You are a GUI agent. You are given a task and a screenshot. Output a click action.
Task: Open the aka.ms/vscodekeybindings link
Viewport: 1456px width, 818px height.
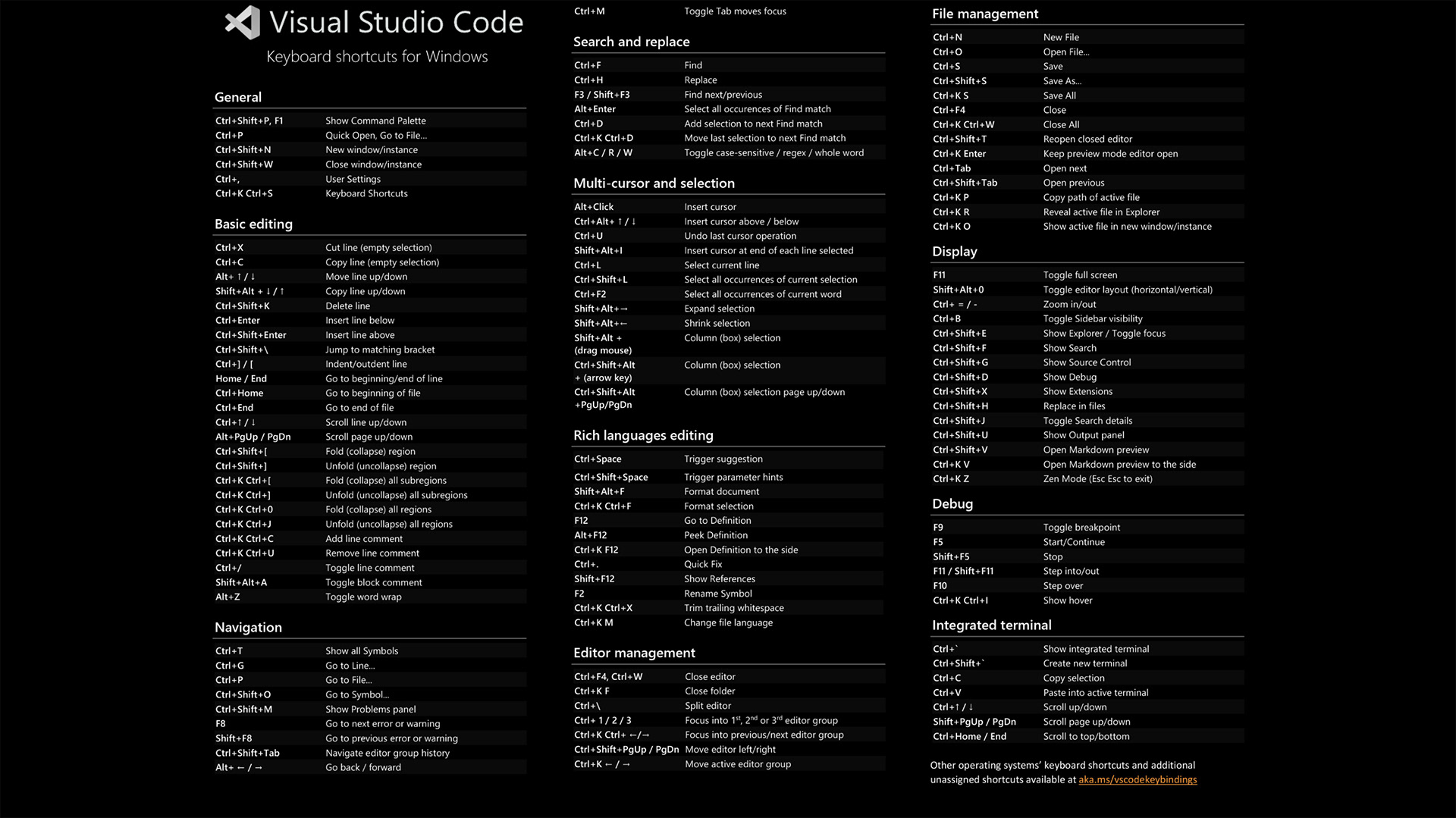[1137, 779]
